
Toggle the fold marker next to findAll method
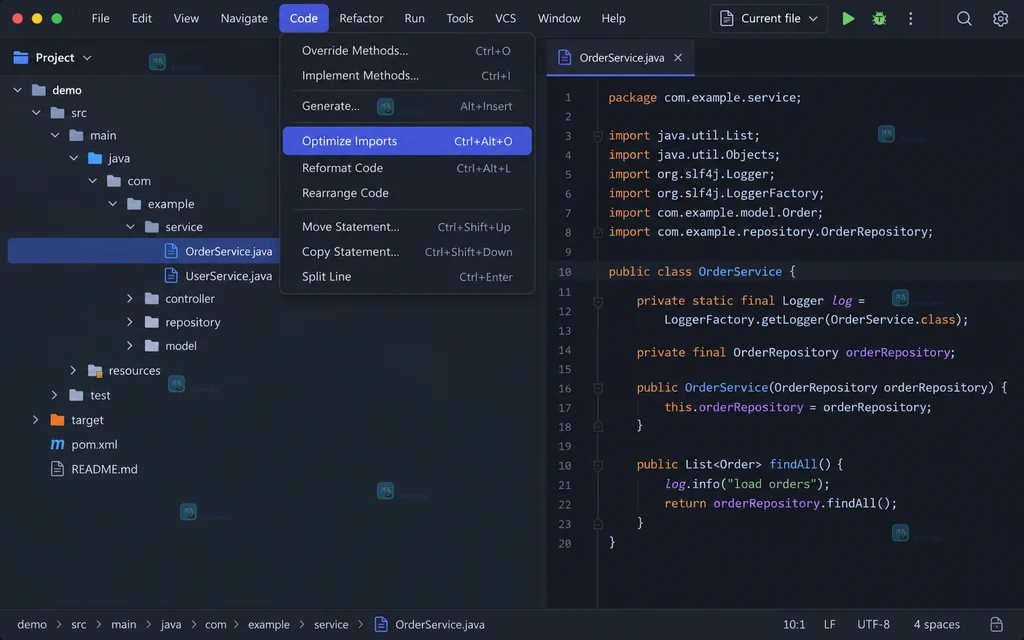(598, 465)
